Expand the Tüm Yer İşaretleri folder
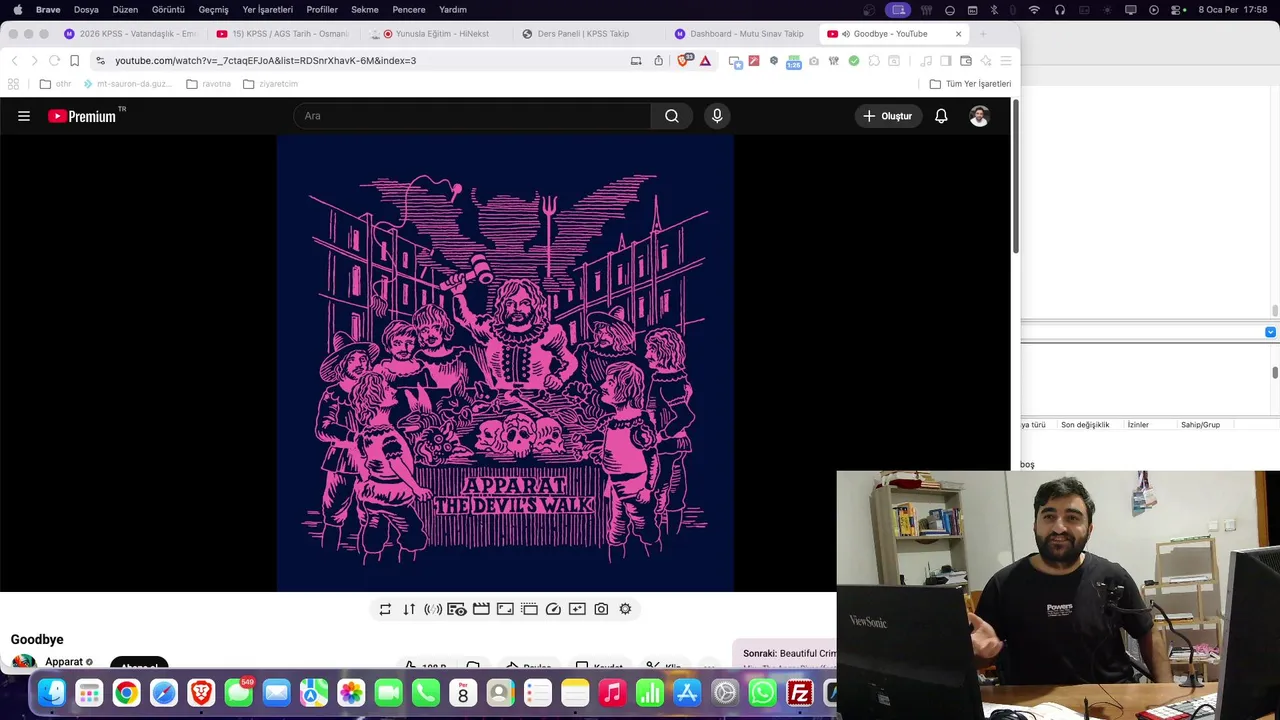The height and width of the screenshot is (720, 1280). tap(970, 84)
